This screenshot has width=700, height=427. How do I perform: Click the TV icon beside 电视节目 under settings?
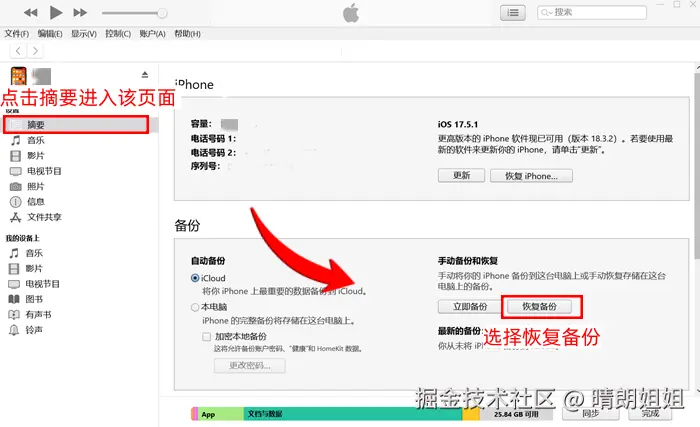(x=16, y=171)
